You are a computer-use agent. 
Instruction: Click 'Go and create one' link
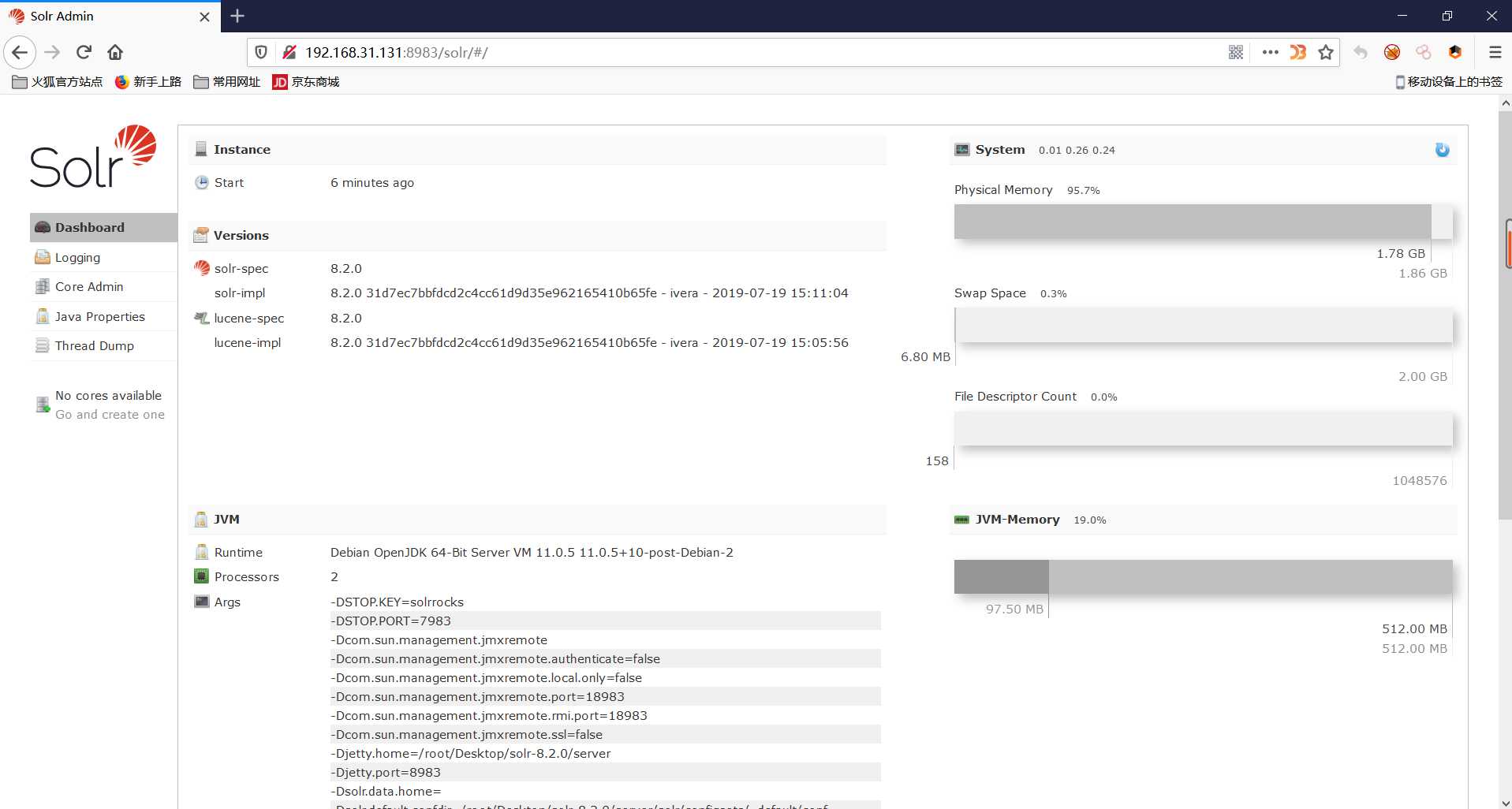click(x=110, y=414)
